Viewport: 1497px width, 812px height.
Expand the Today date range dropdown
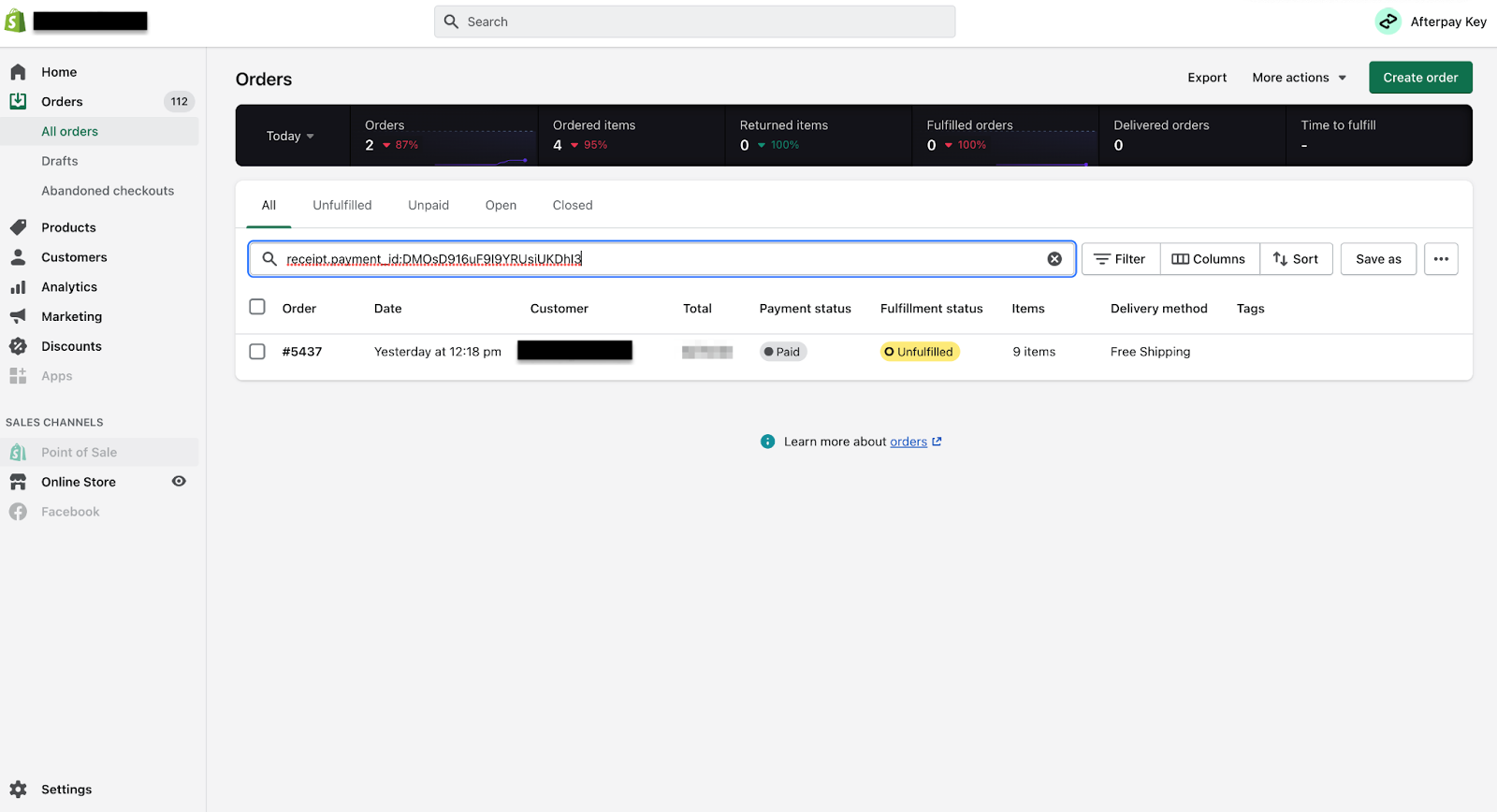290,137
